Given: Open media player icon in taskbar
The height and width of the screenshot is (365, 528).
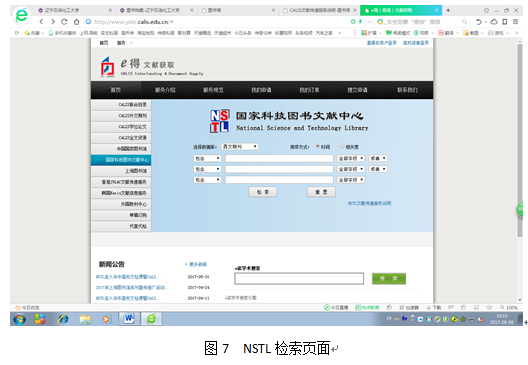Looking at the screenshot, I should [106, 319].
